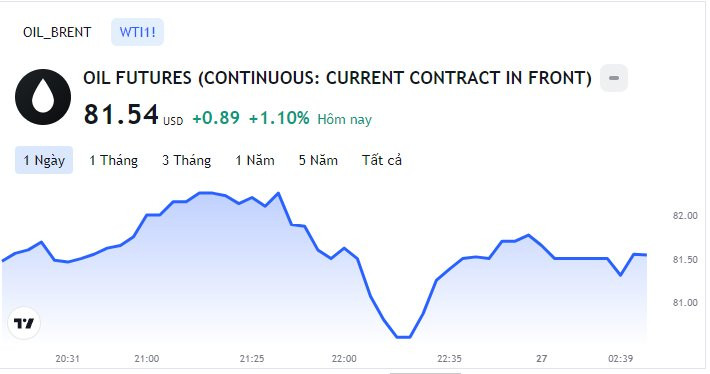
Task: Click the 22:00 time axis label
Action: click(344, 359)
